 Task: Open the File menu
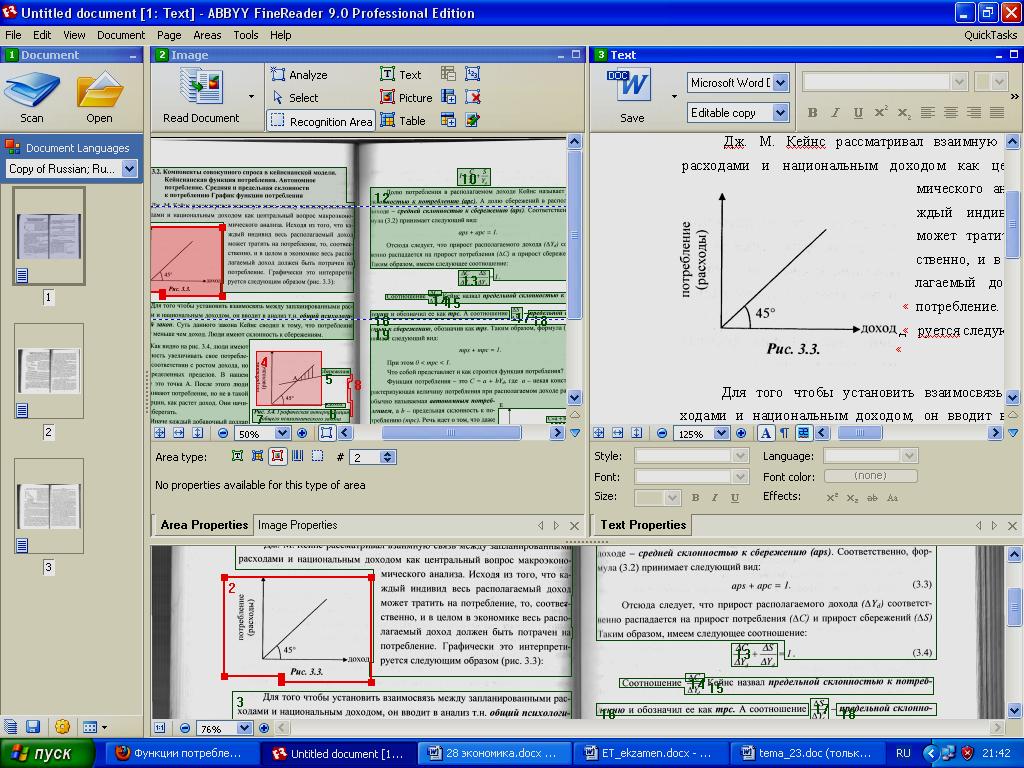pos(13,35)
